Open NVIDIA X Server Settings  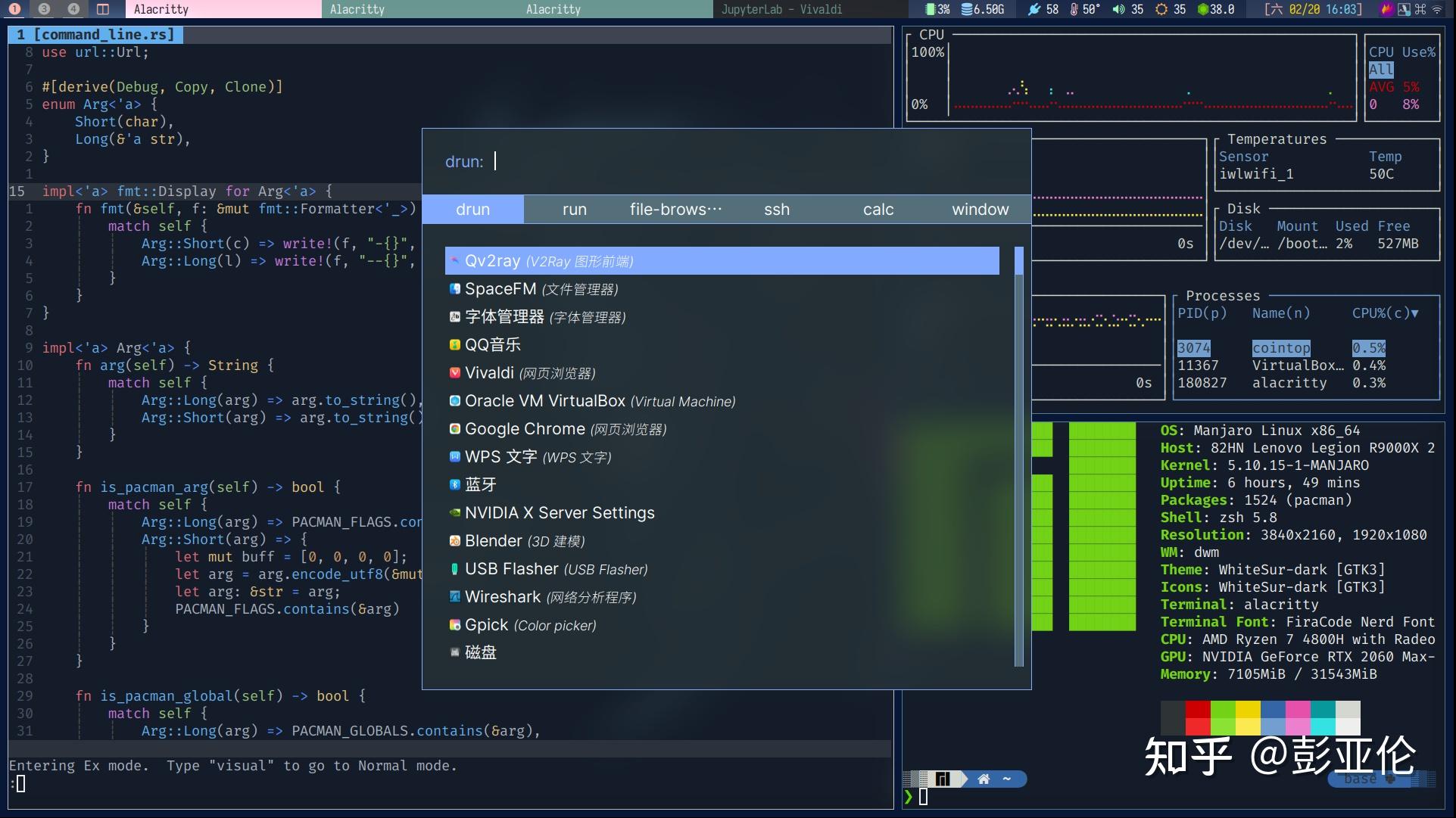[x=560, y=512]
